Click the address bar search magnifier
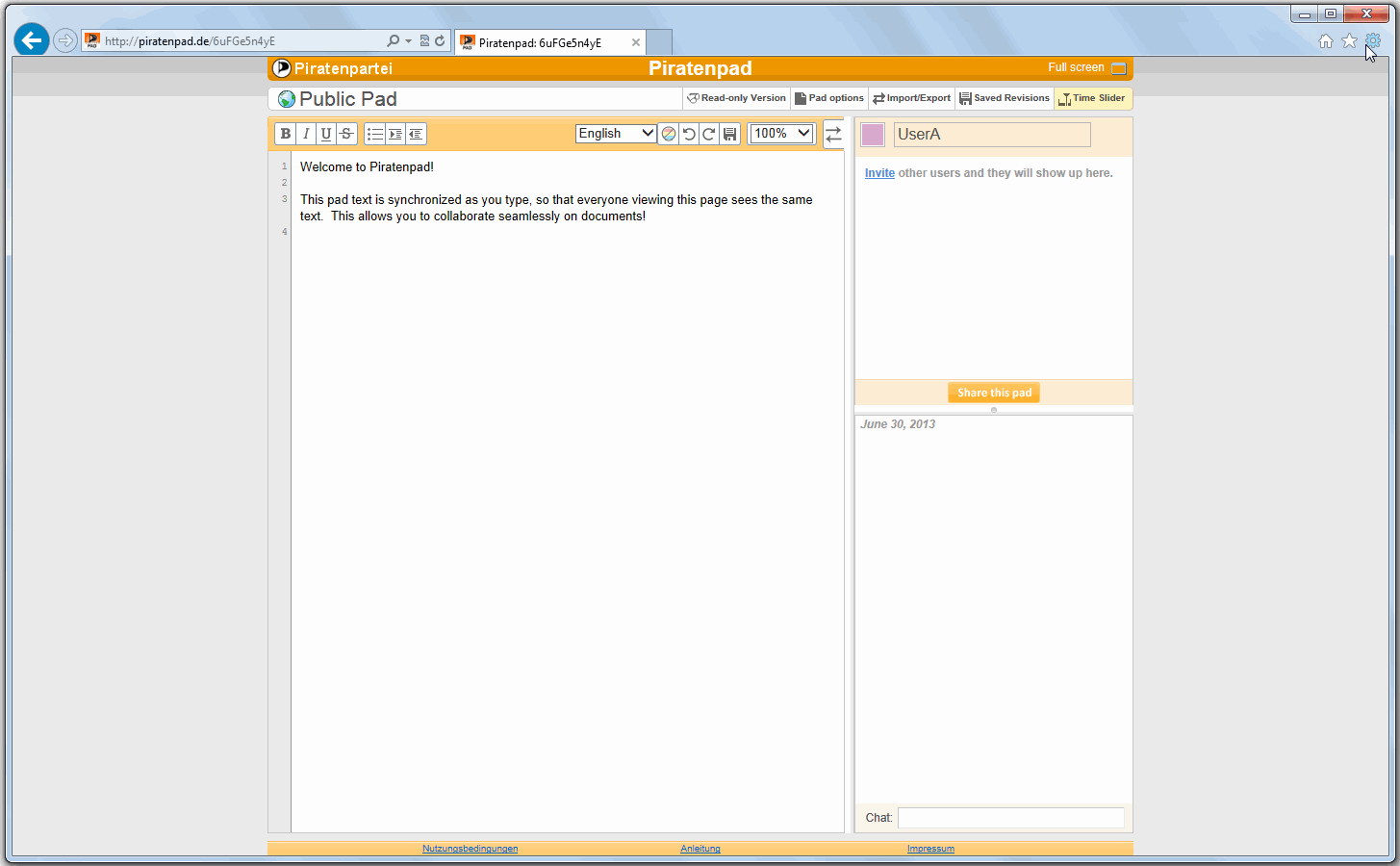Image resolution: width=1400 pixels, height=866 pixels. 393,40
